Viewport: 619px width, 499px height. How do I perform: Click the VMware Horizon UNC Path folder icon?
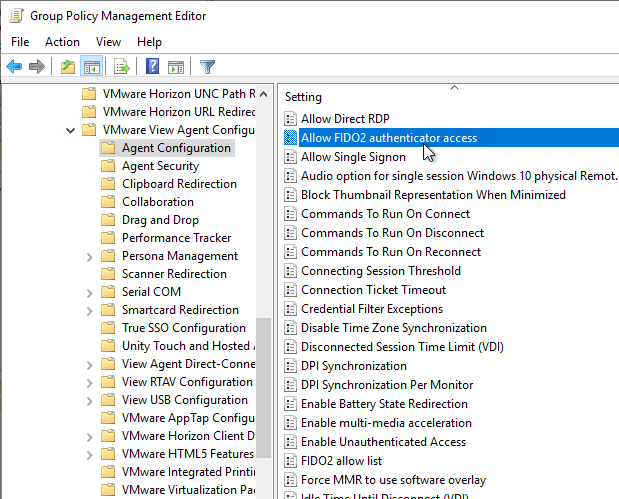tap(89, 94)
